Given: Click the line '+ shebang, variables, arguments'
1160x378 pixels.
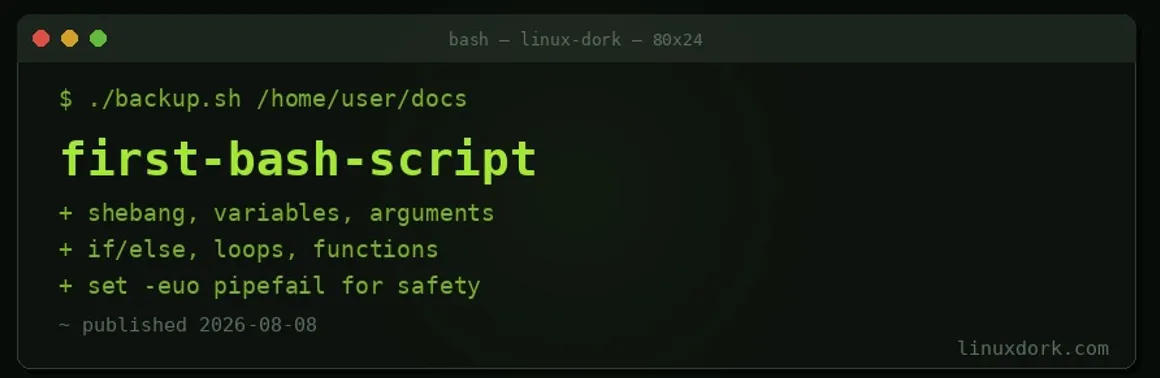Looking at the screenshot, I should point(277,213).
